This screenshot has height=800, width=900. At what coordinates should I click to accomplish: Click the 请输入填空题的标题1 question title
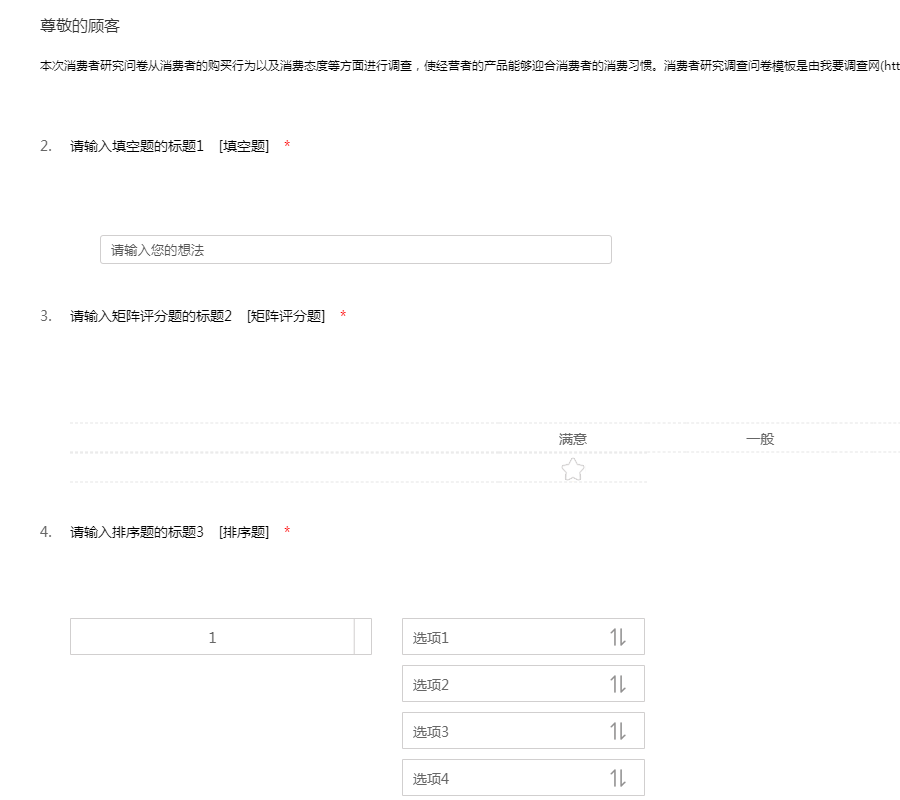coord(137,146)
